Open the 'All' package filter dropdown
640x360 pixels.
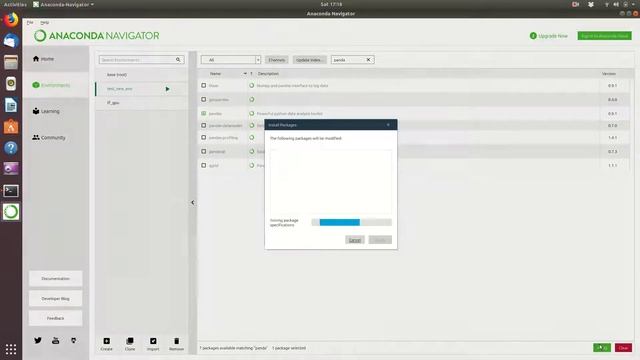231,60
